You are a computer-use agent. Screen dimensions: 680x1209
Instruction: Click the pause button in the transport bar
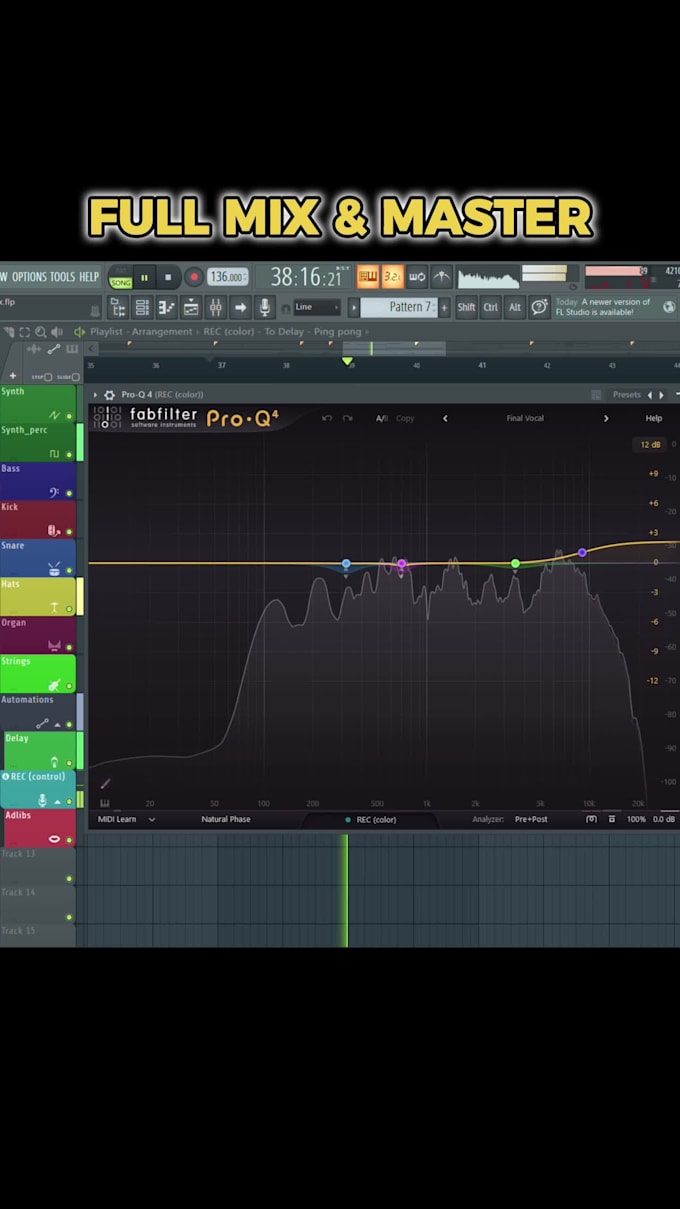click(144, 277)
